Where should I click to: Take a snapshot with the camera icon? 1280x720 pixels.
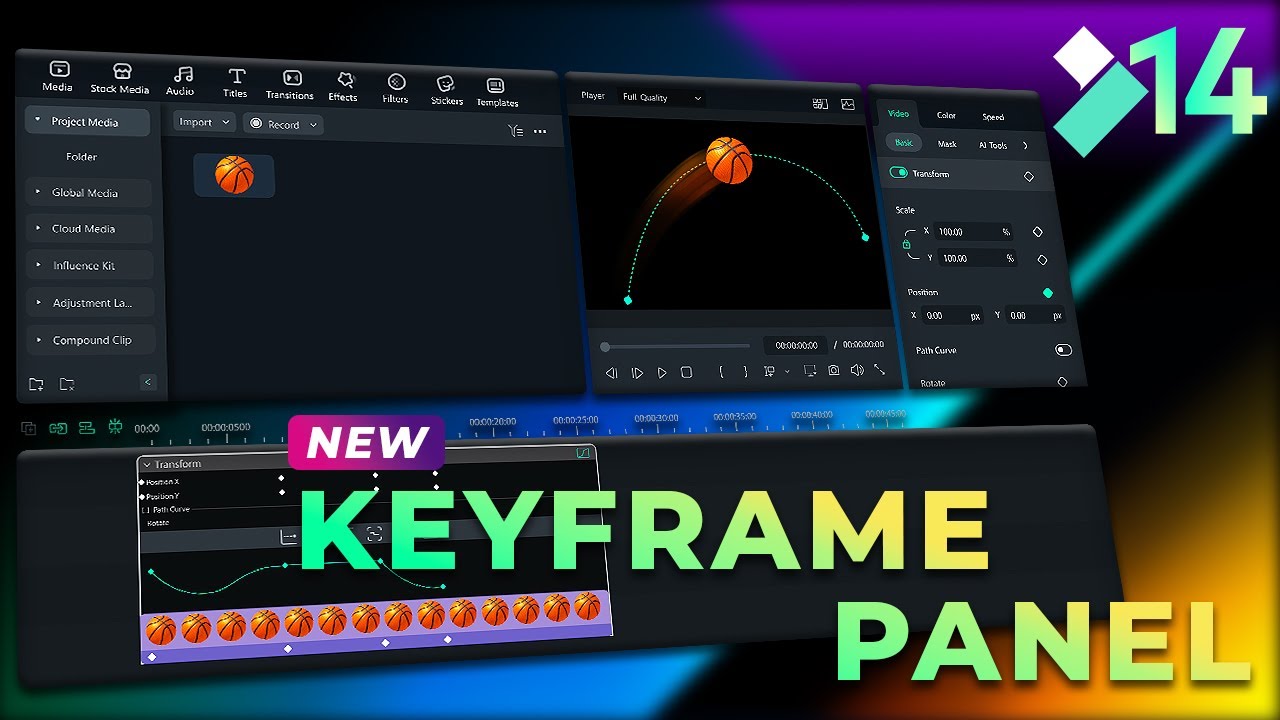[834, 370]
